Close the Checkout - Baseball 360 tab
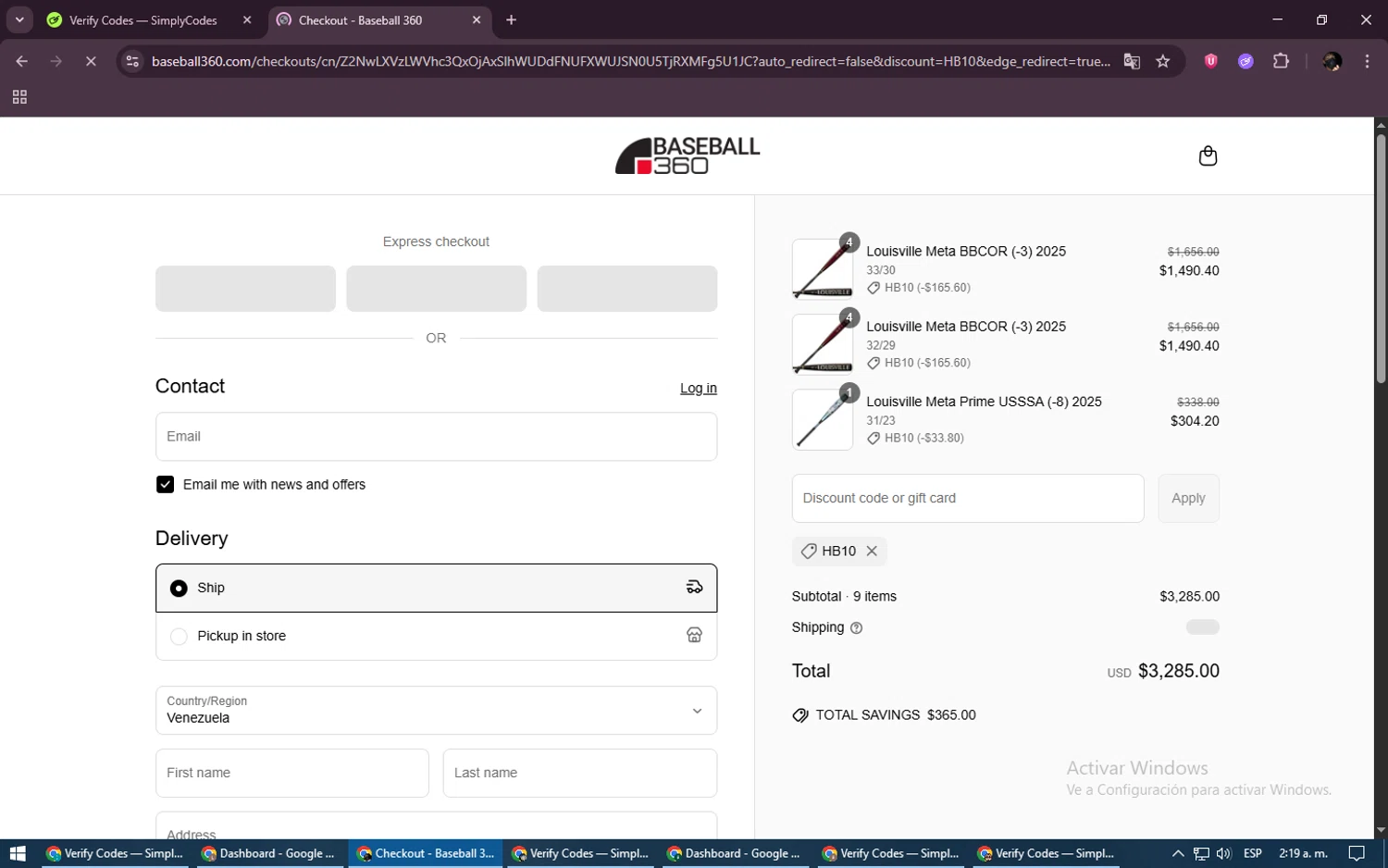Screen dimensions: 1388x868 [477, 19]
